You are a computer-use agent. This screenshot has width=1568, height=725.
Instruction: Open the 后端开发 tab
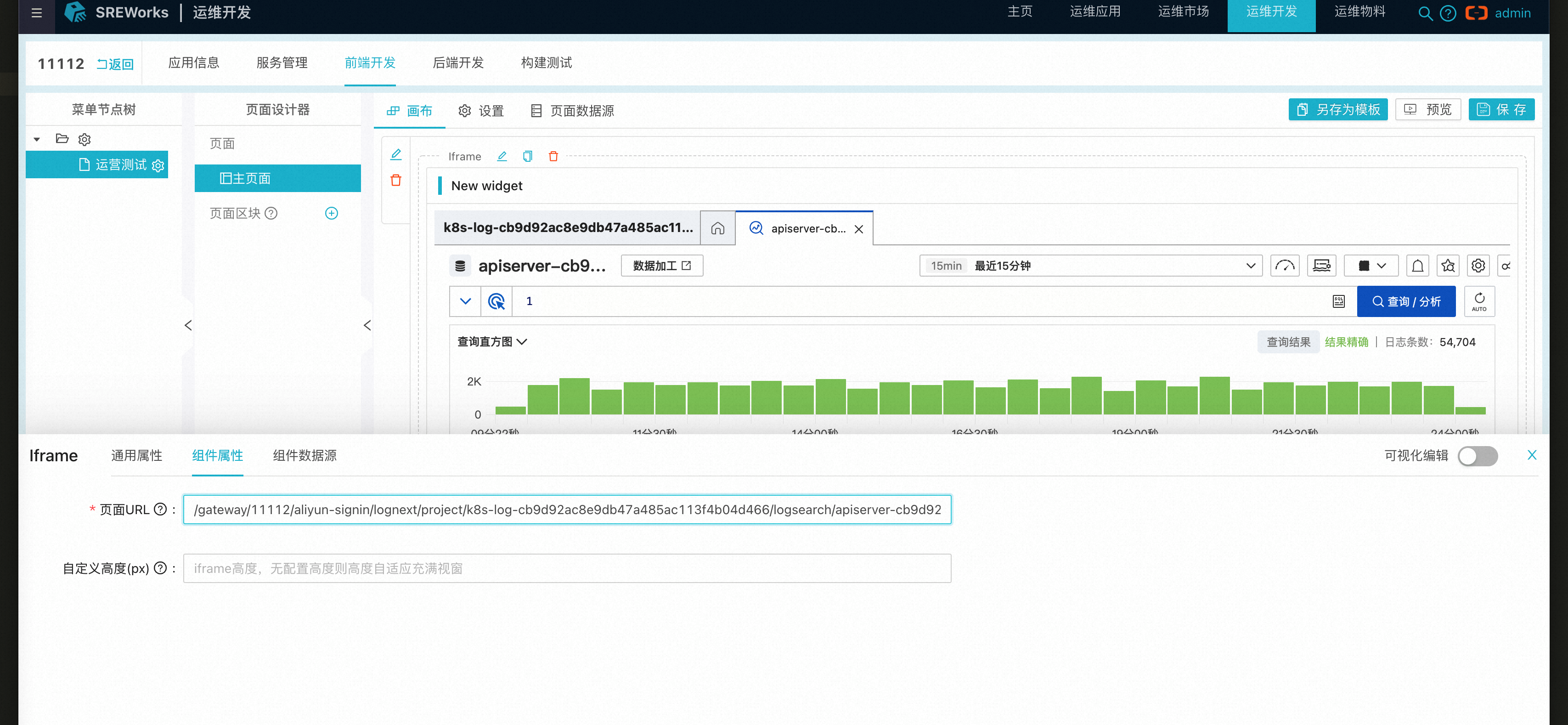pyautogui.click(x=458, y=62)
